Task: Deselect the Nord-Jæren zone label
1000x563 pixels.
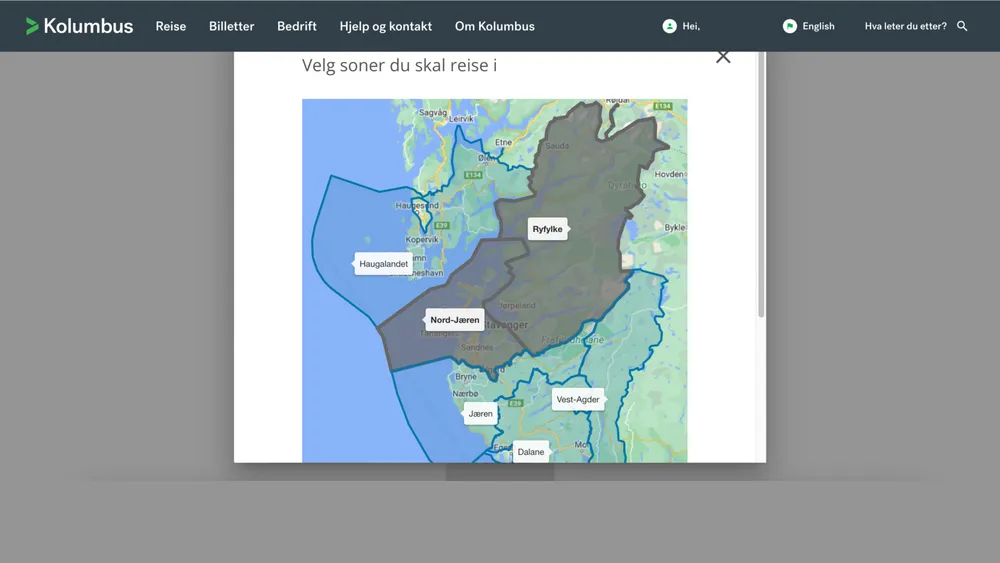Action: (x=455, y=320)
